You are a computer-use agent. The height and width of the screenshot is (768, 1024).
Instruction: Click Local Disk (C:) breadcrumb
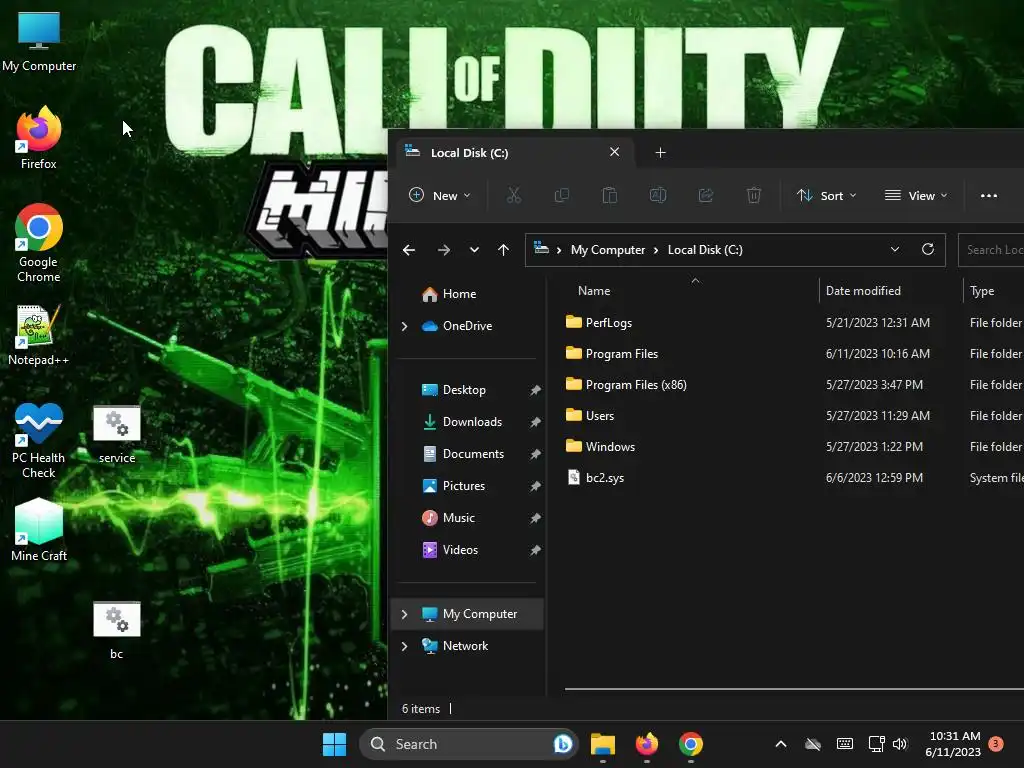click(x=705, y=249)
